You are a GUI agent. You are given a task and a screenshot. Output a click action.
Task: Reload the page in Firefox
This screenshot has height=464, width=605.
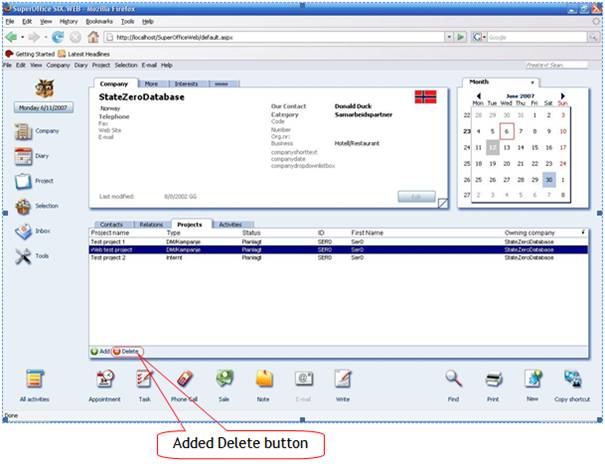pyautogui.click(x=58, y=37)
